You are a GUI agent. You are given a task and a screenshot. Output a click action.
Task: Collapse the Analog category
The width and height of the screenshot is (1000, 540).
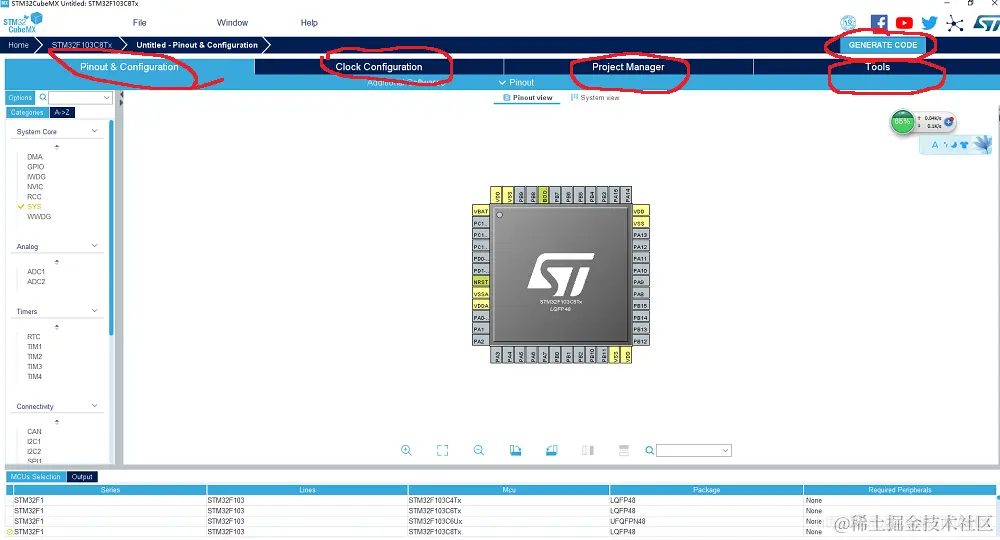tap(94, 246)
